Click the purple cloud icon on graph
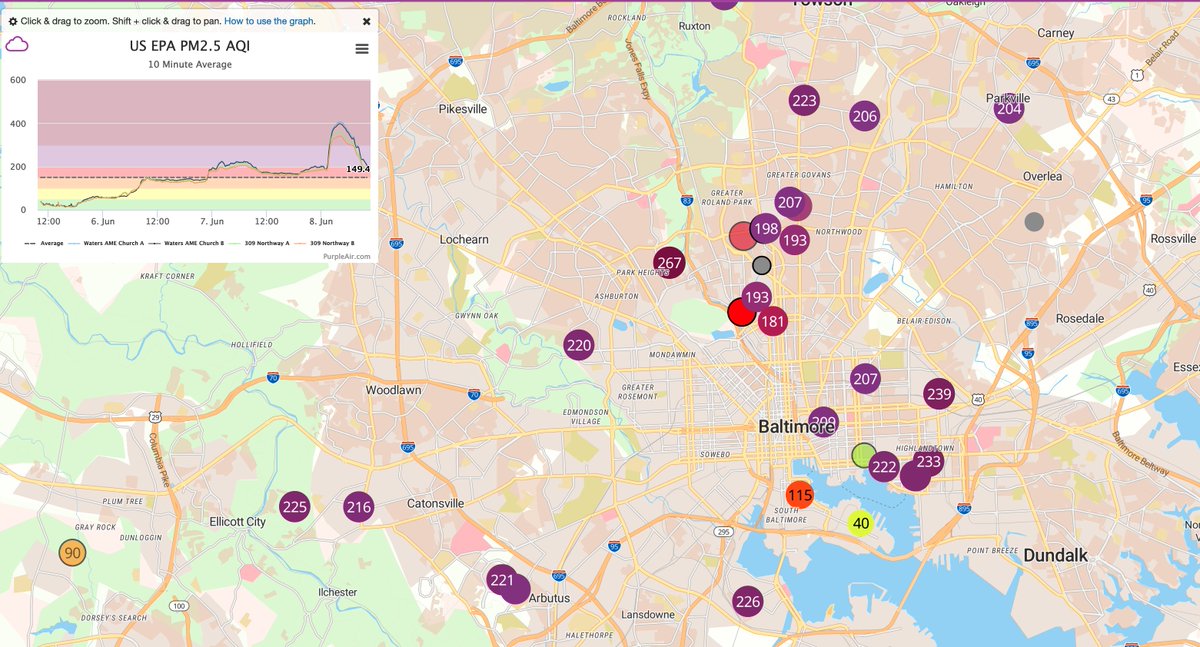 coord(18,45)
